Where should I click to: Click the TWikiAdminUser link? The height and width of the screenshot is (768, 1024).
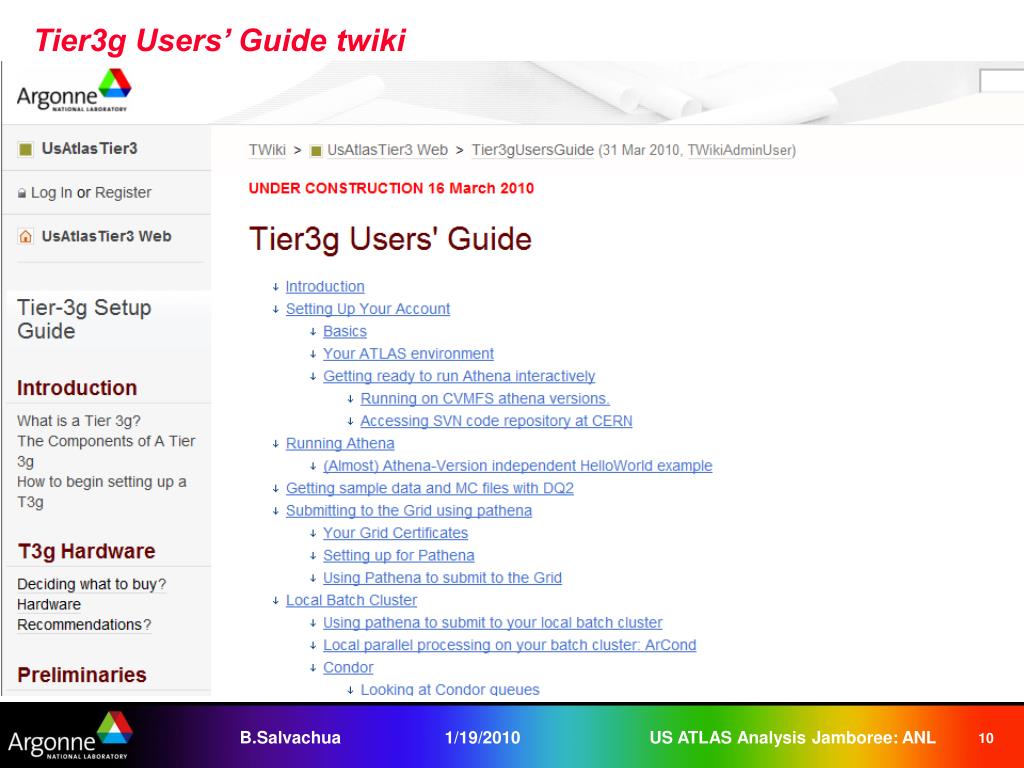point(740,150)
